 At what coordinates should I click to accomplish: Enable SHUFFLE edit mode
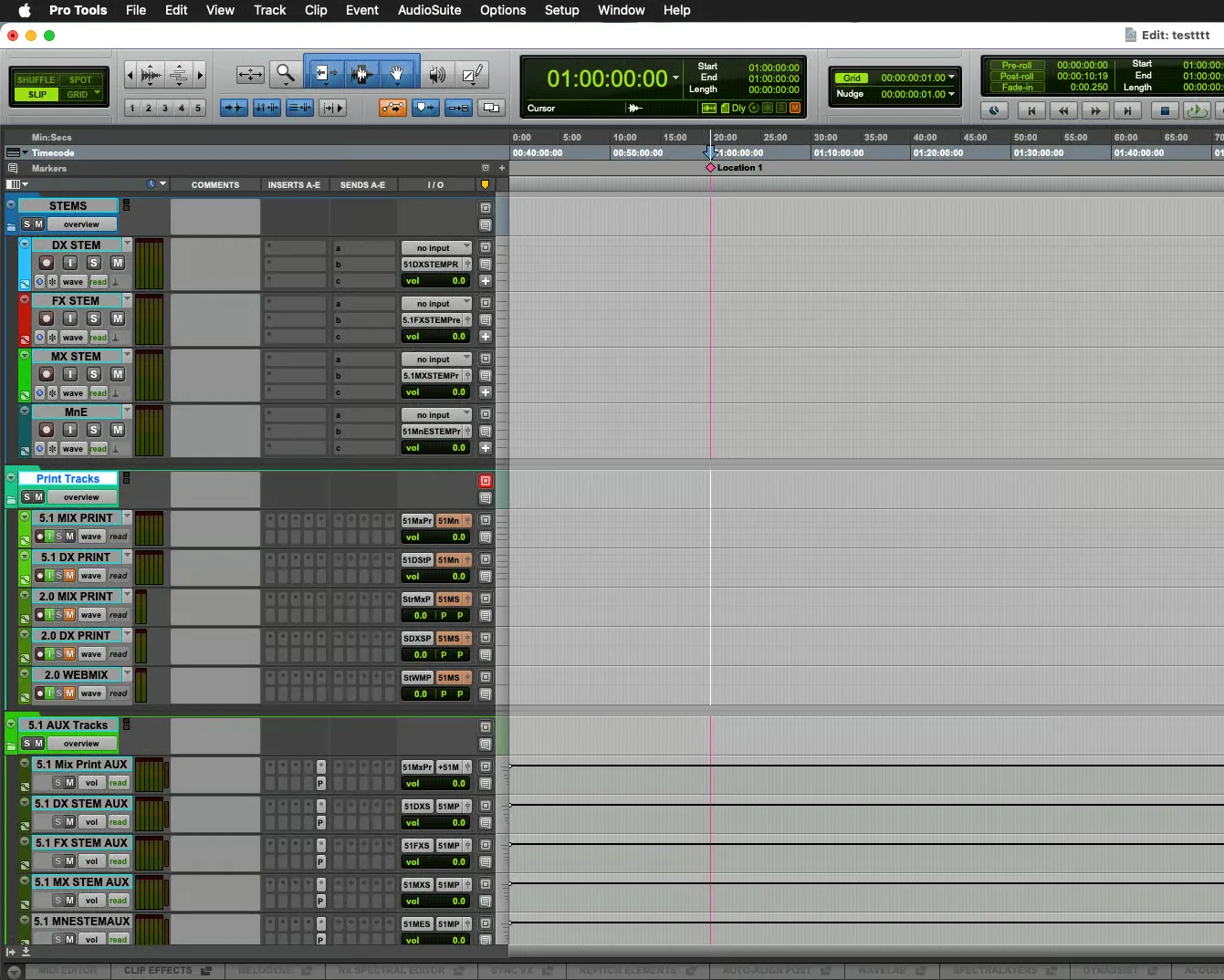point(37,80)
